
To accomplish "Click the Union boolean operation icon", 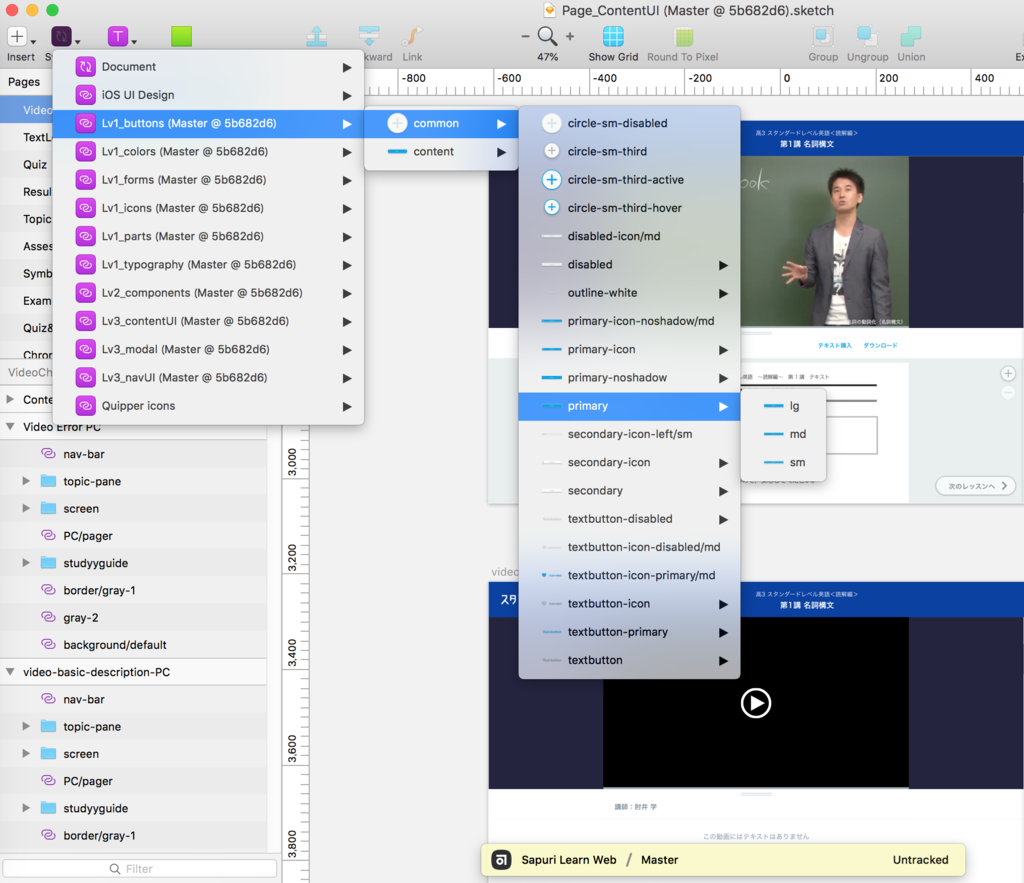I will (x=910, y=37).
